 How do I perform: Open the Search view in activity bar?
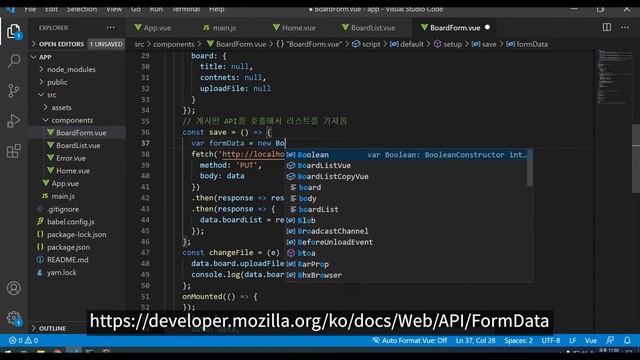(13, 61)
